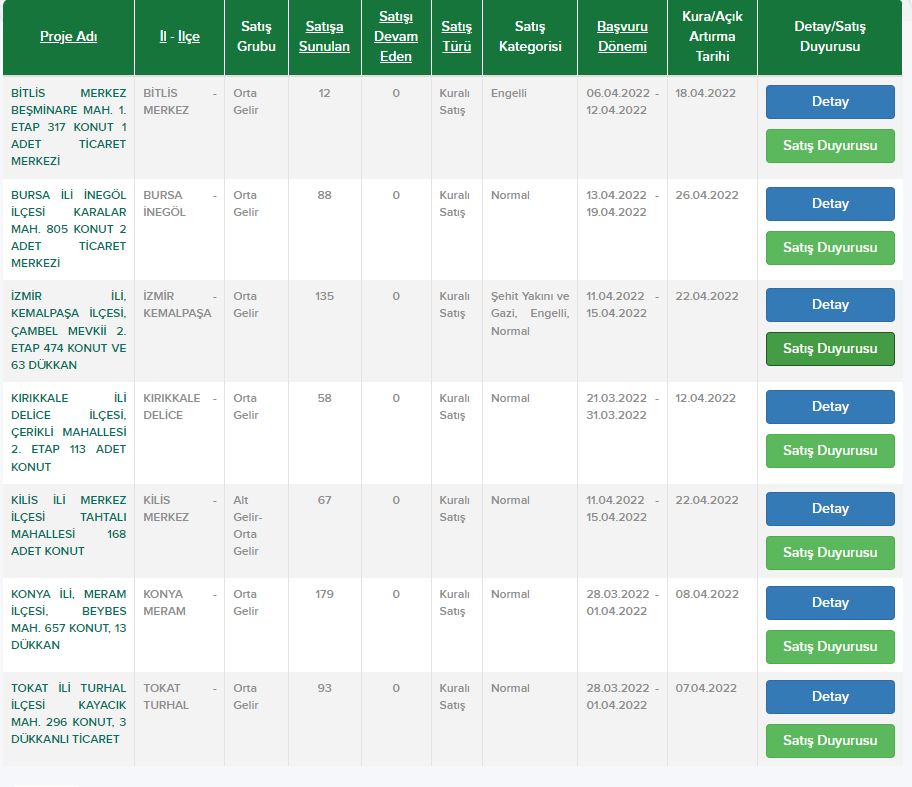View Satış Duyurusu for Kırıkkale Delice
This screenshot has width=912, height=787.
[x=830, y=451]
